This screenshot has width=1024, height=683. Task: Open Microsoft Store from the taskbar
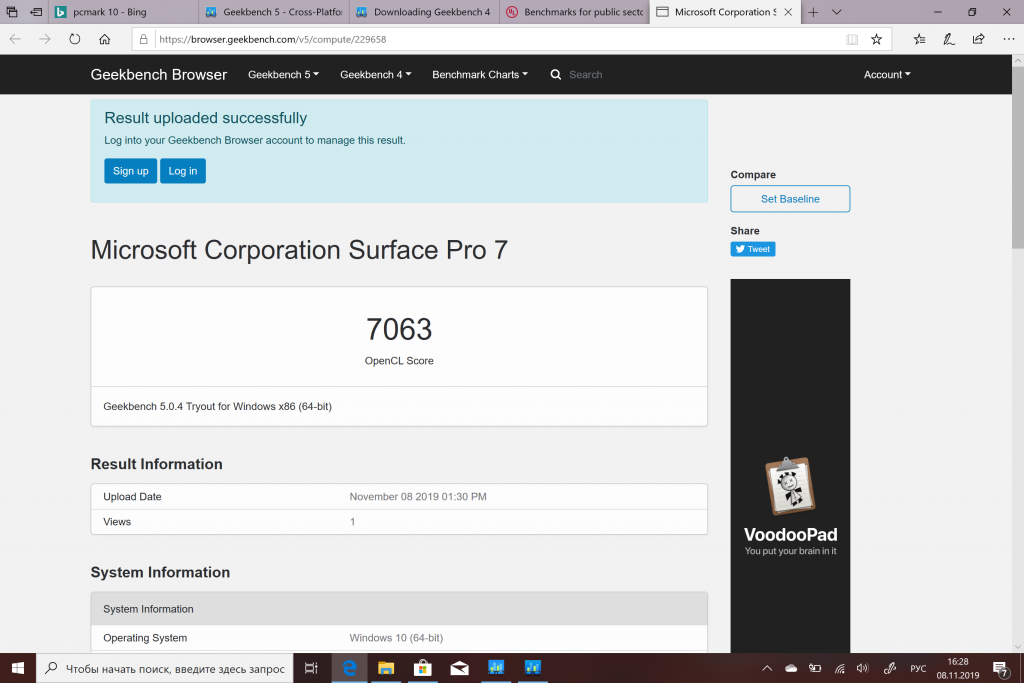422,667
